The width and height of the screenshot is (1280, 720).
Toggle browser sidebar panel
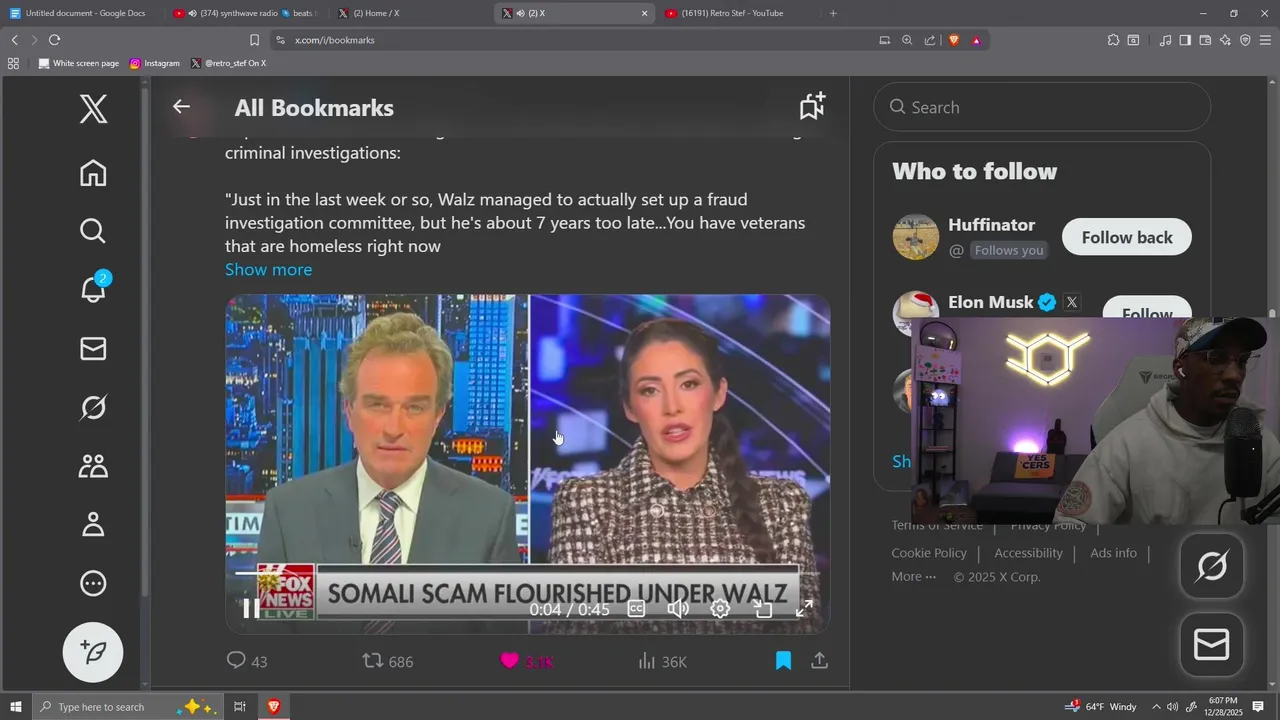[x=1185, y=40]
